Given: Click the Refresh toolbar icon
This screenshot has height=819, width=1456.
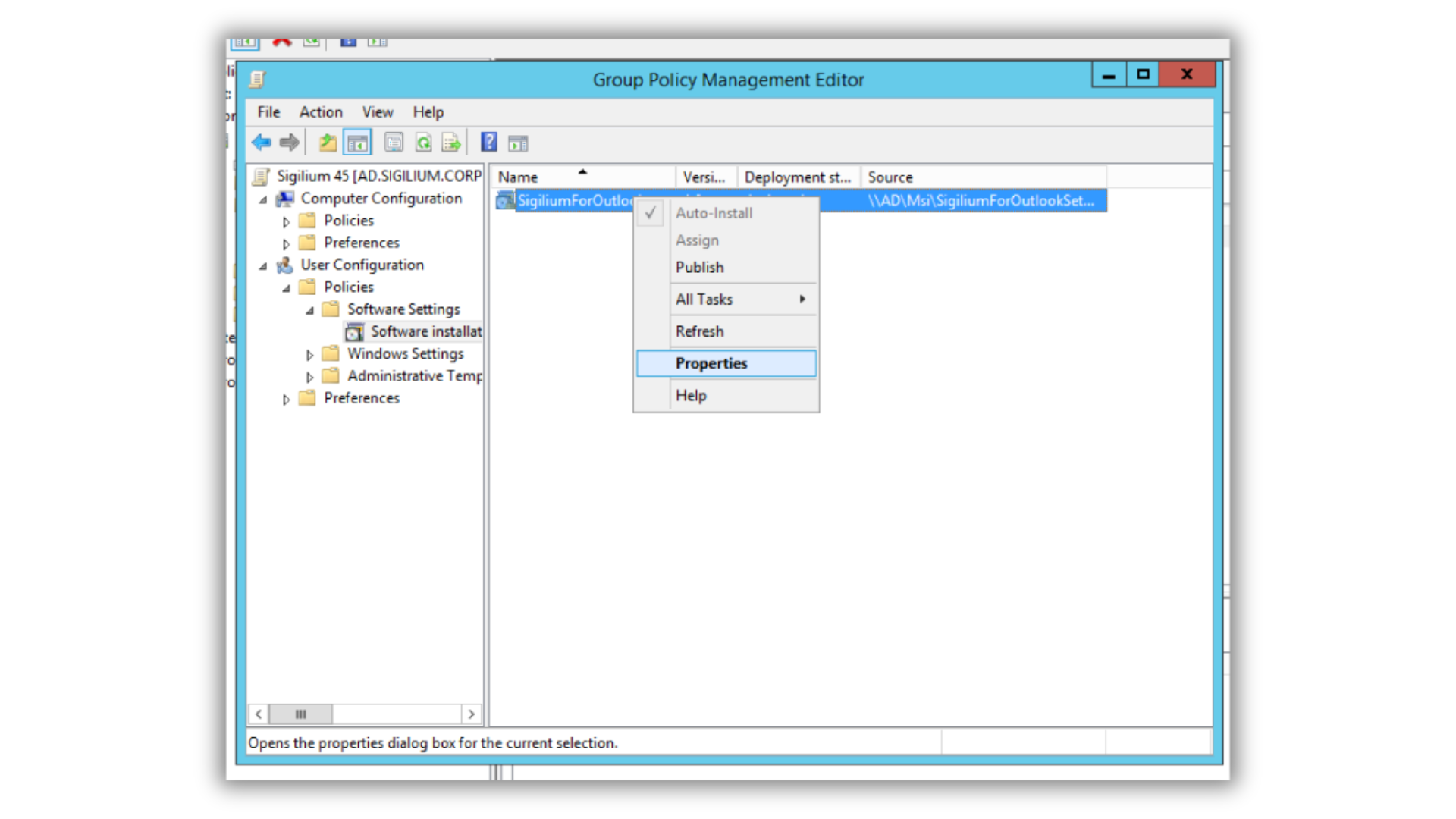Looking at the screenshot, I should (x=423, y=143).
